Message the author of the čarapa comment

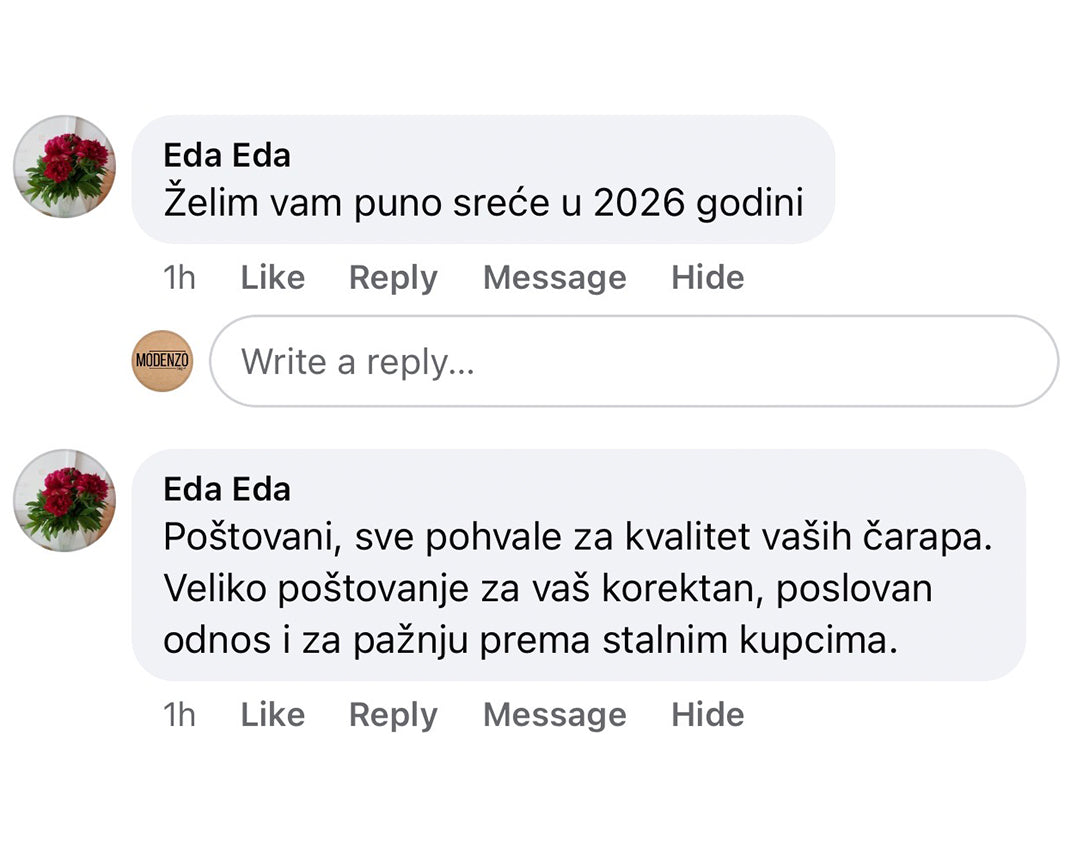(554, 714)
